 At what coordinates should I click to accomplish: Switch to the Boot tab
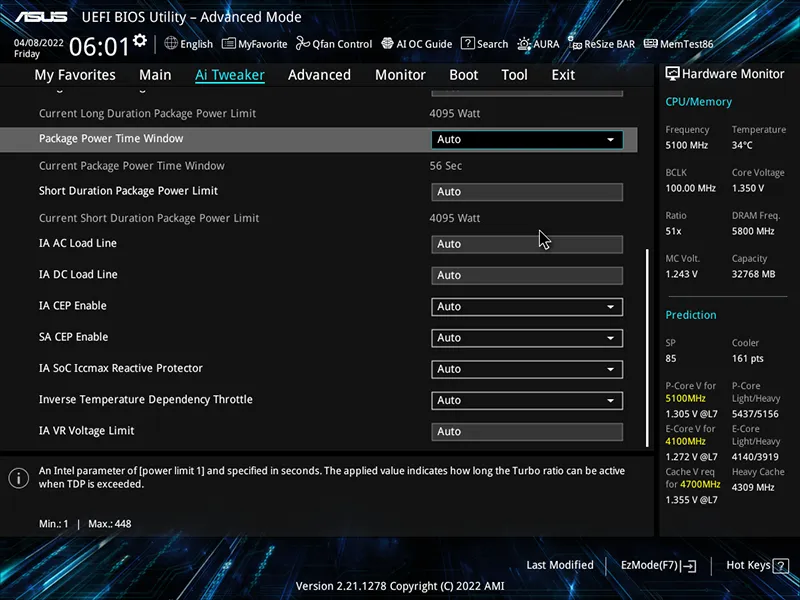click(463, 75)
